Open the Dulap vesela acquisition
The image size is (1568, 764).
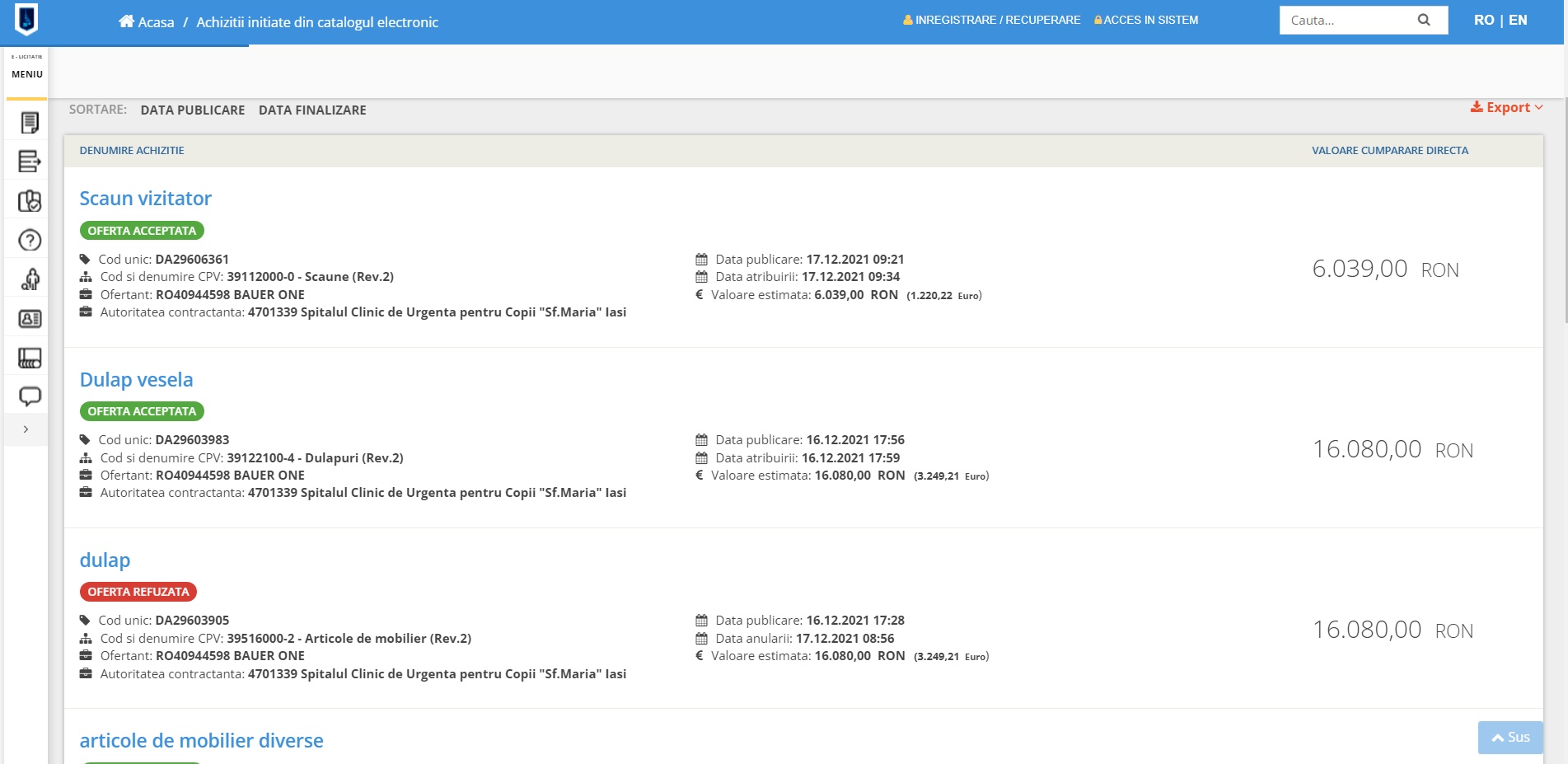pos(137,380)
